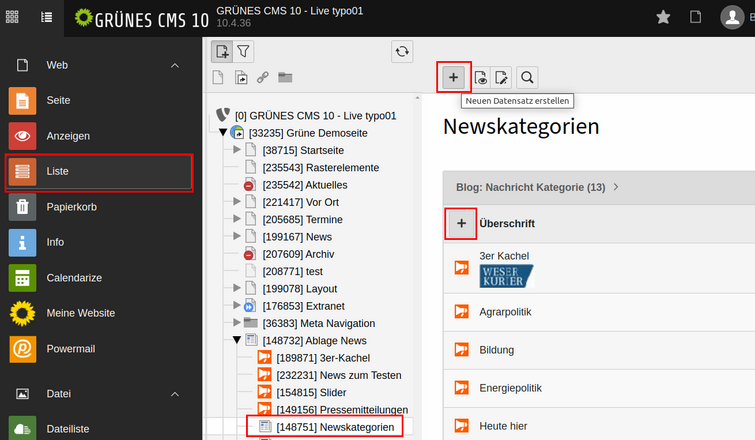Expand the News tree node
Image resolution: width=755 pixels, height=440 pixels.
click(237, 236)
